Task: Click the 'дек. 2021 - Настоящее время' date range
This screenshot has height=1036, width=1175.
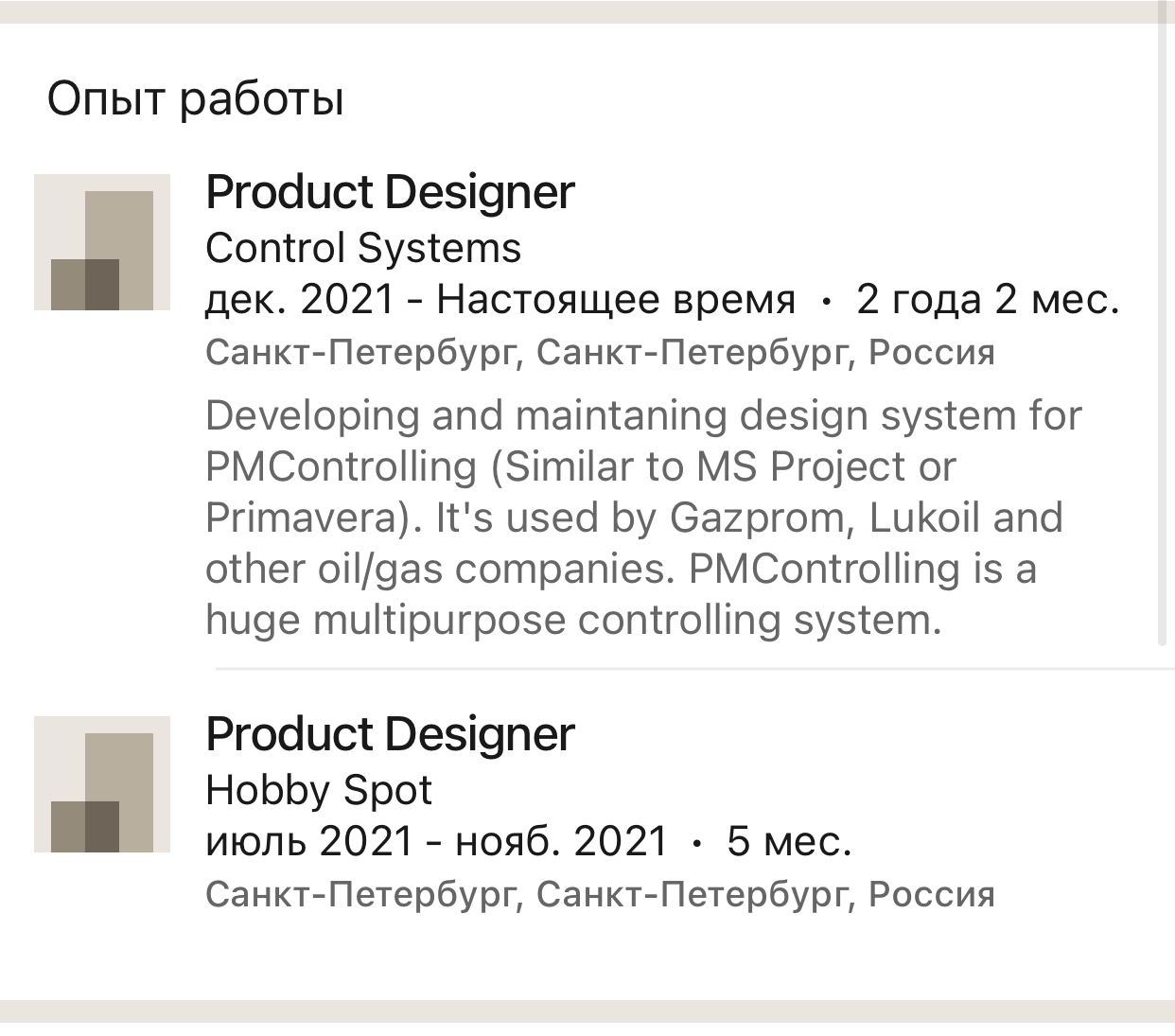Action: coord(500,300)
